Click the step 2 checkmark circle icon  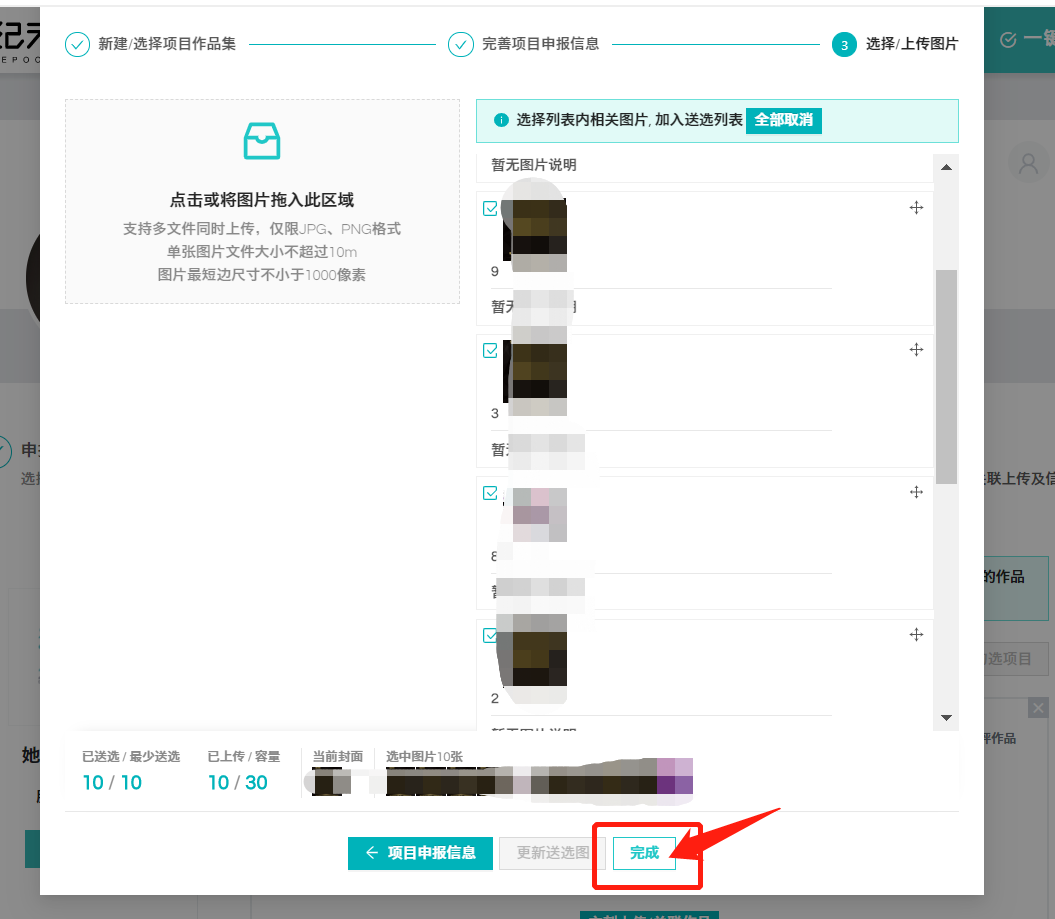click(461, 44)
